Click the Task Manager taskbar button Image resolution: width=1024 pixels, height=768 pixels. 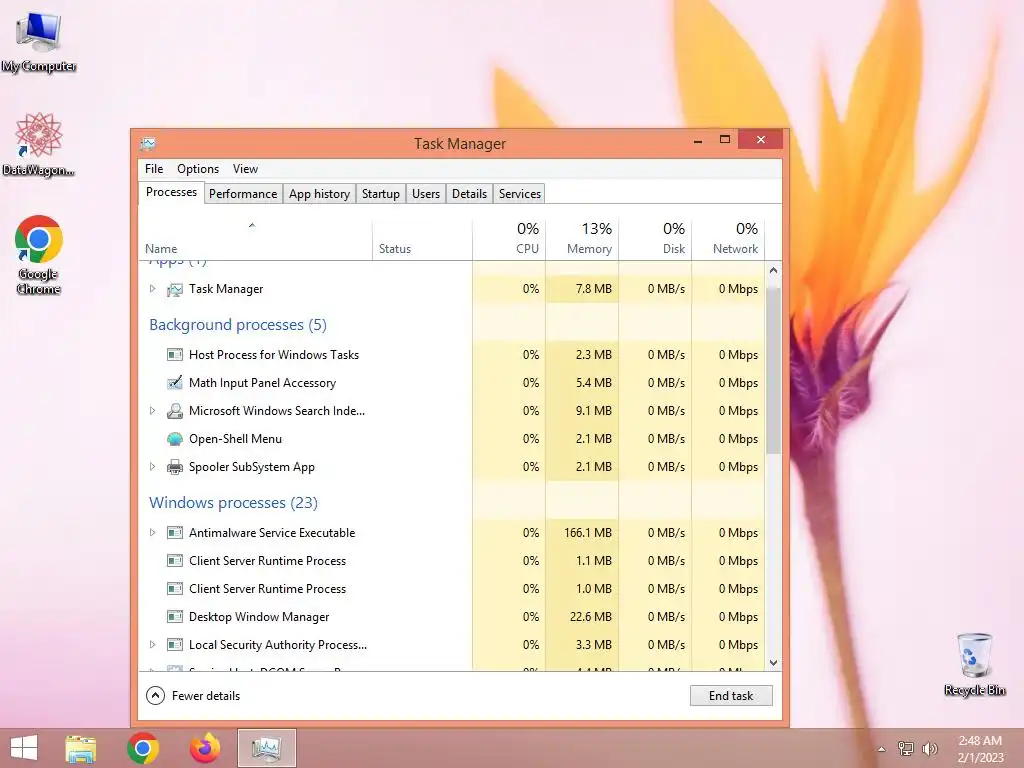click(266, 748)
